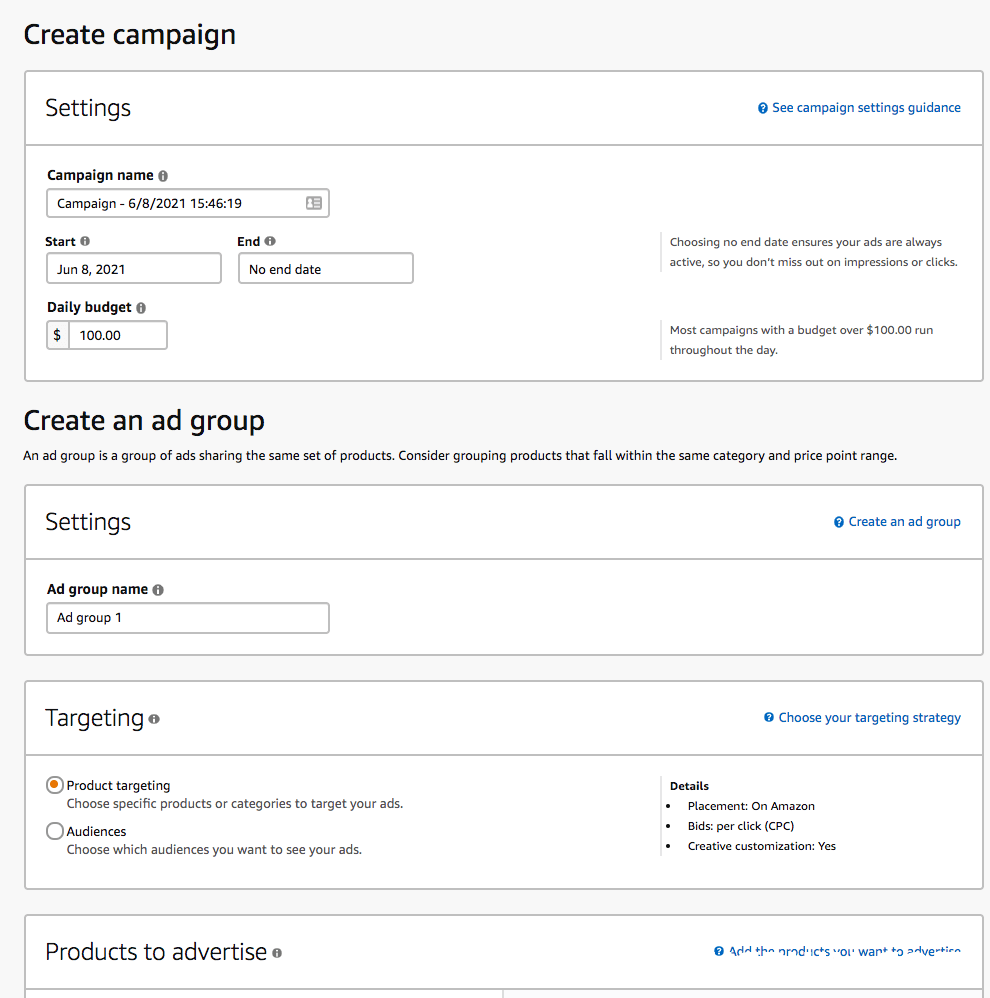
Task: Open the End date picker showing No end date
Action: pyautogui.click(x=326, y=269)
